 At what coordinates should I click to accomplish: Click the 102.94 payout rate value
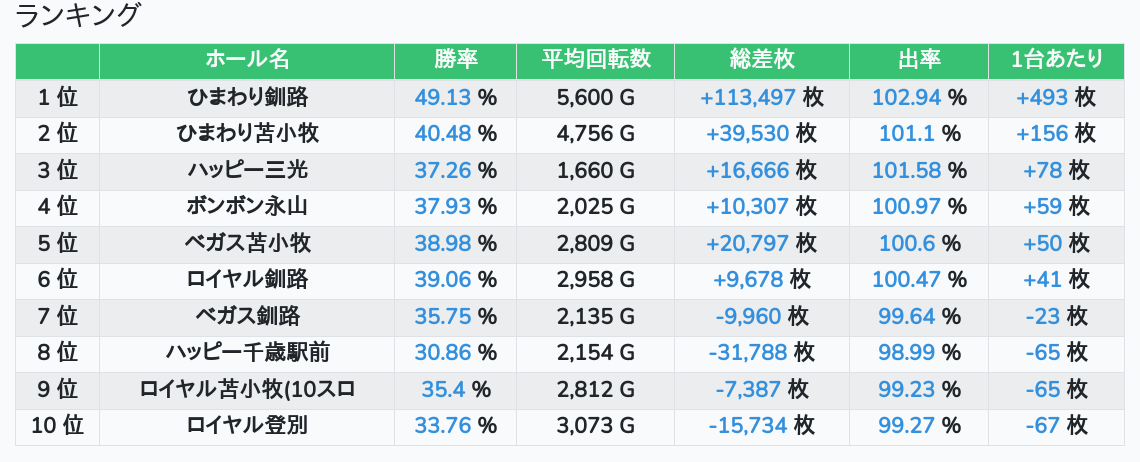click(x=907, y=98)
